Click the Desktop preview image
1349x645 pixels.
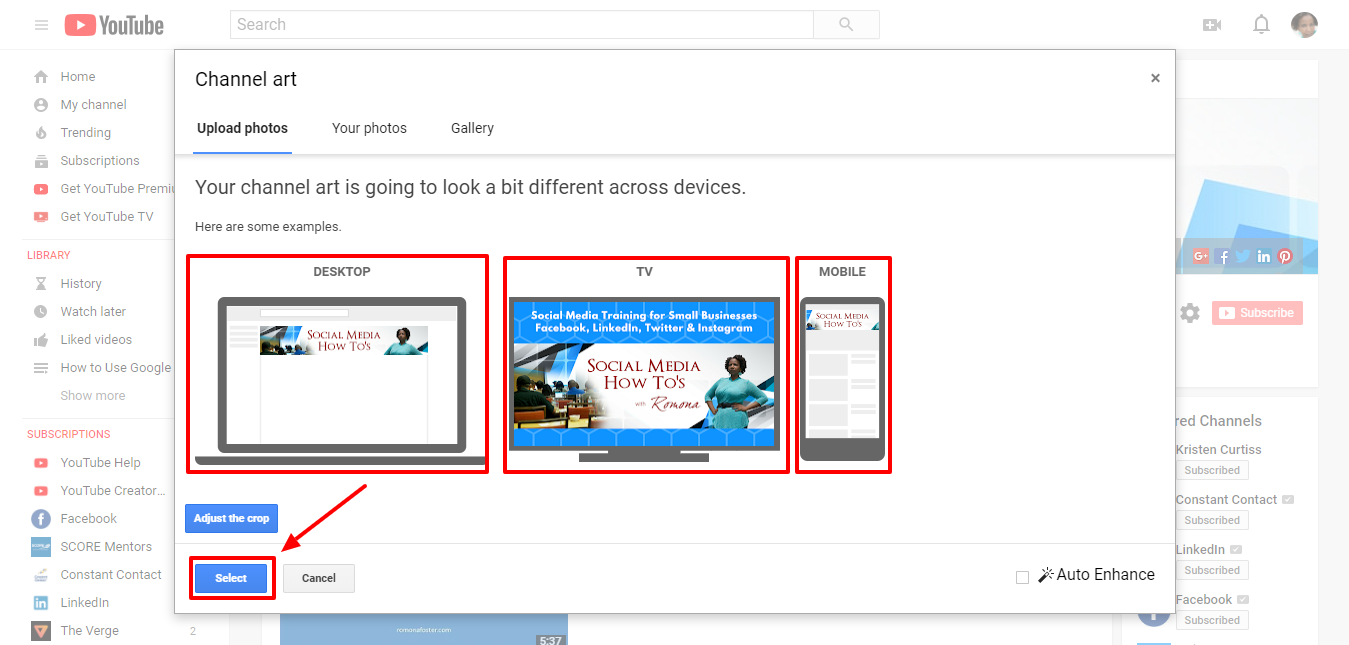(x=341, y=380)
